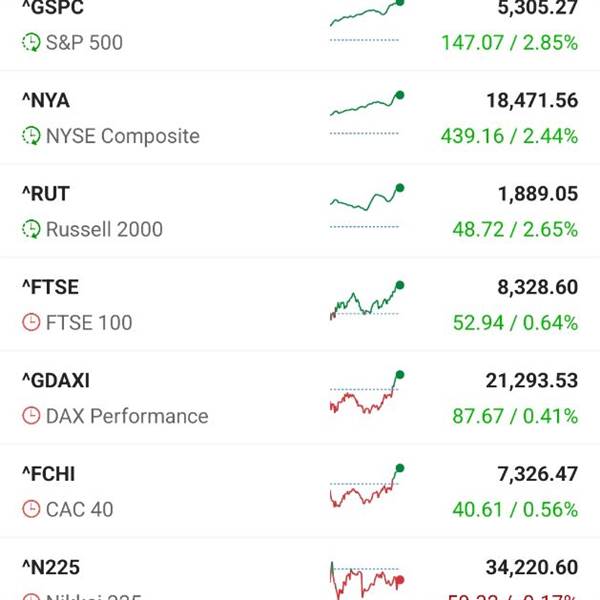
Task: Open the ^NYA sparkline chart
Action: [x=367, y=114]
